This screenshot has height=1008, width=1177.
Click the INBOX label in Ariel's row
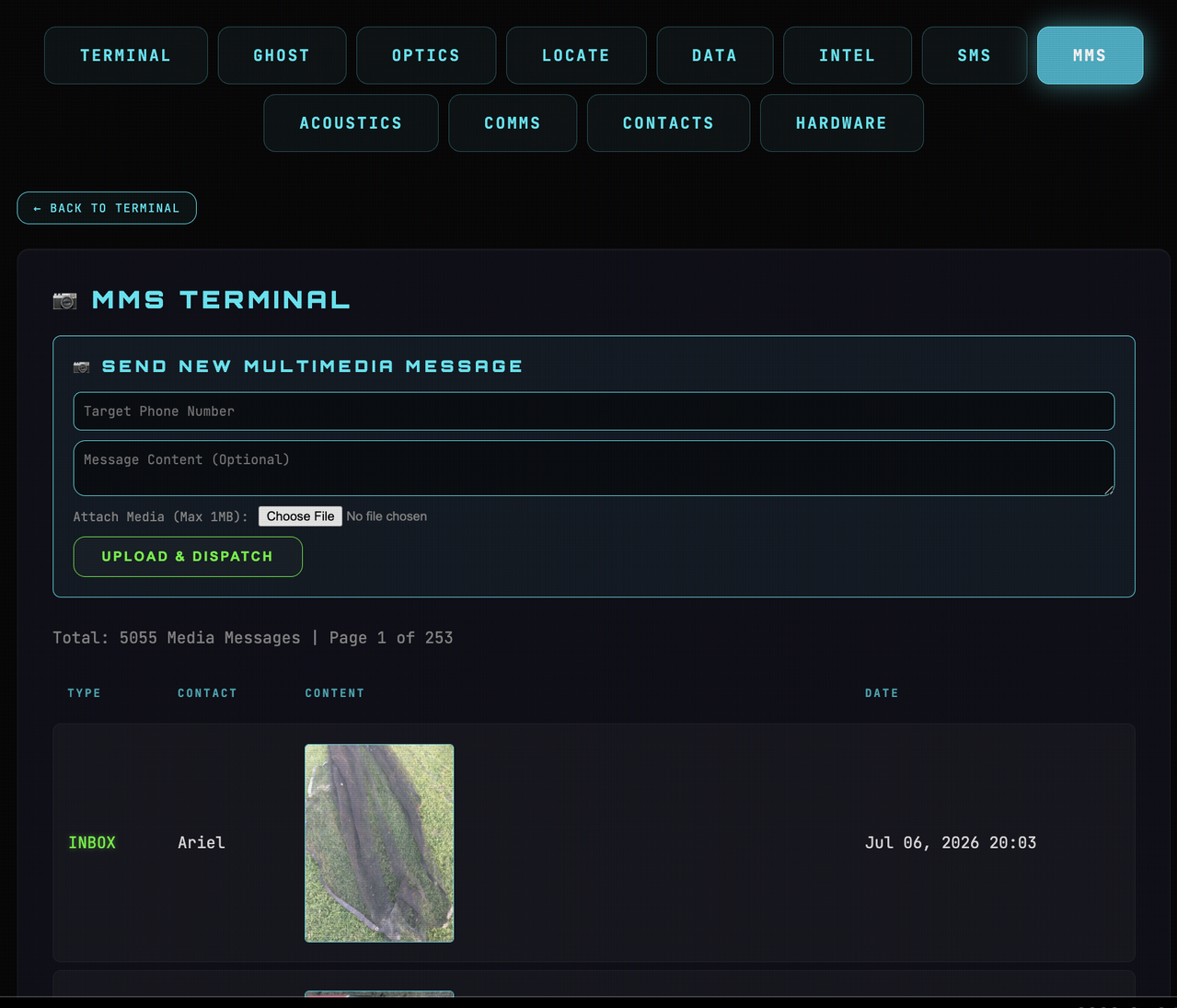tap(92, 842)
